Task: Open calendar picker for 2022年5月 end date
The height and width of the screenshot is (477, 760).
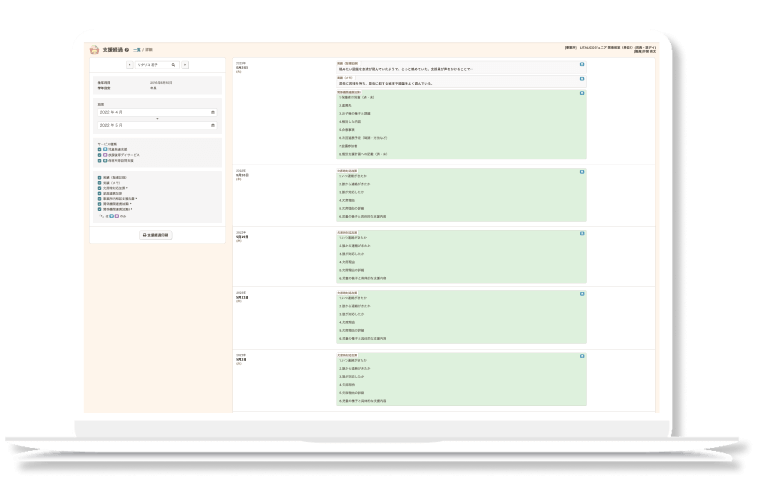Action: (212, 125)
